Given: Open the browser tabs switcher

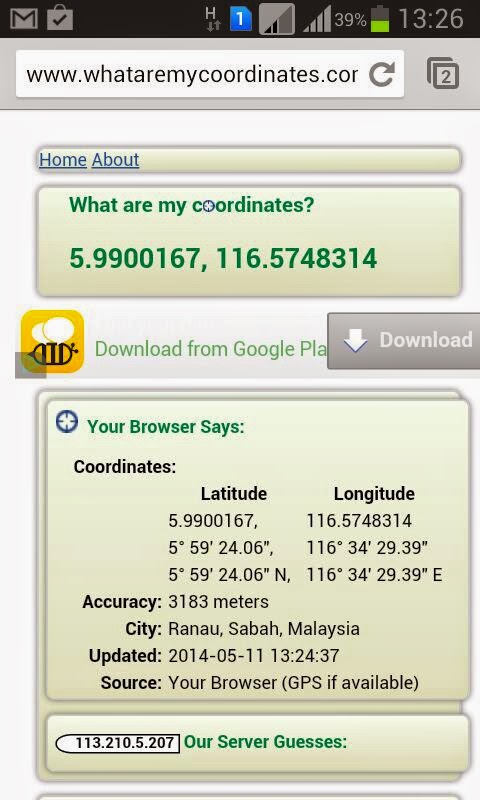Looking at the screenshot, I should pos(443,74).
